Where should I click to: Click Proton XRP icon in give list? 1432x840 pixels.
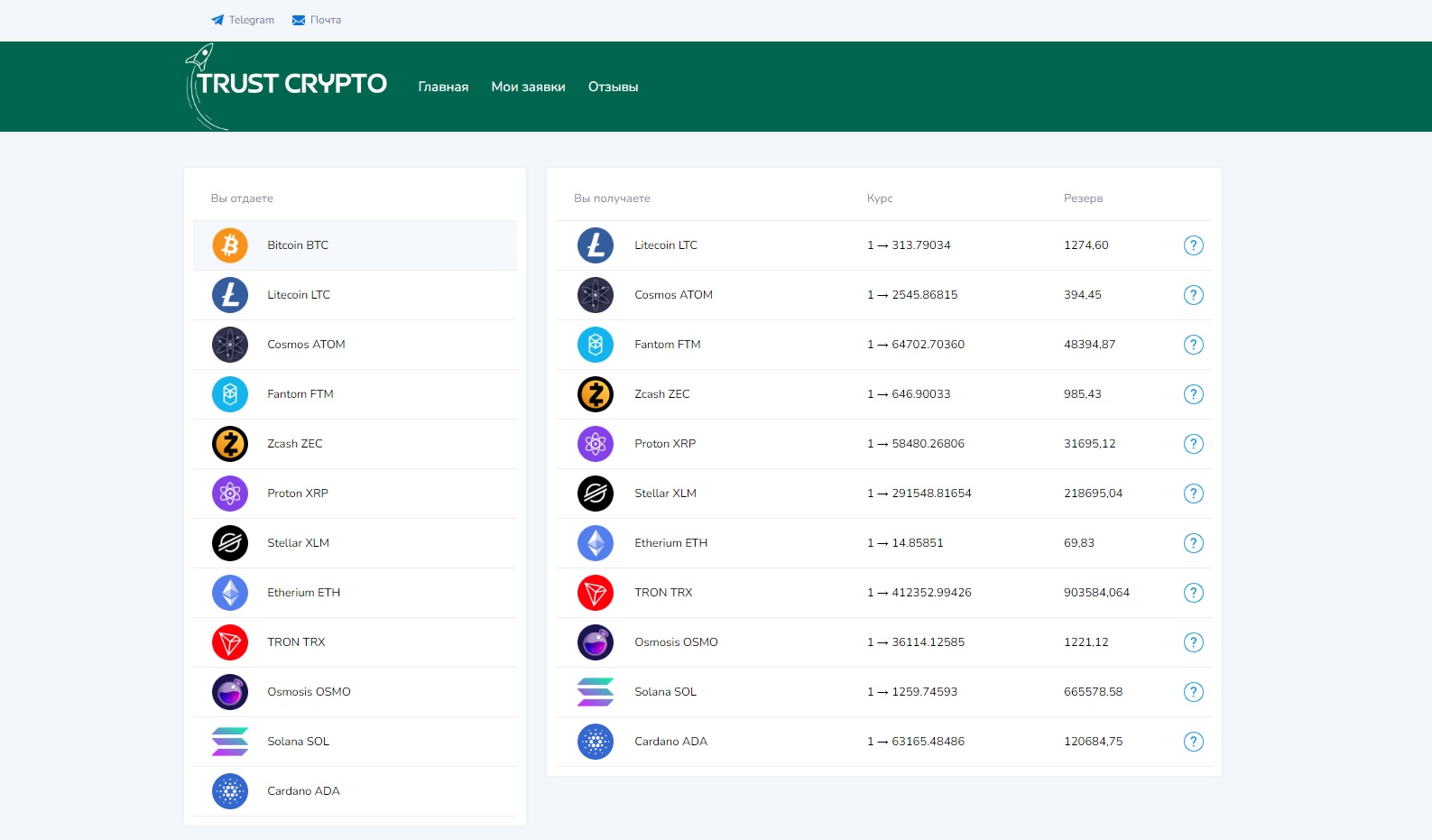pyautogui.click(x=230, y=494)
